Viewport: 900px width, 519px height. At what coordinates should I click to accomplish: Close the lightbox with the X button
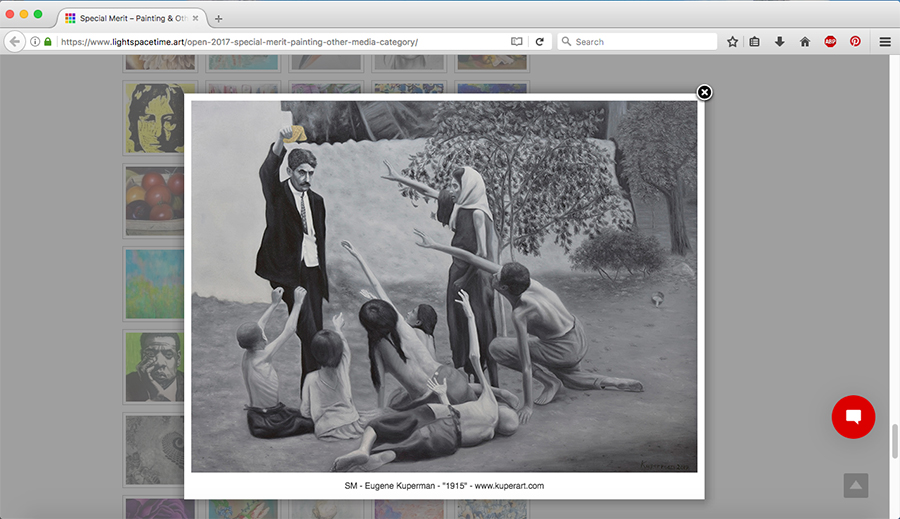pos(704,92)
